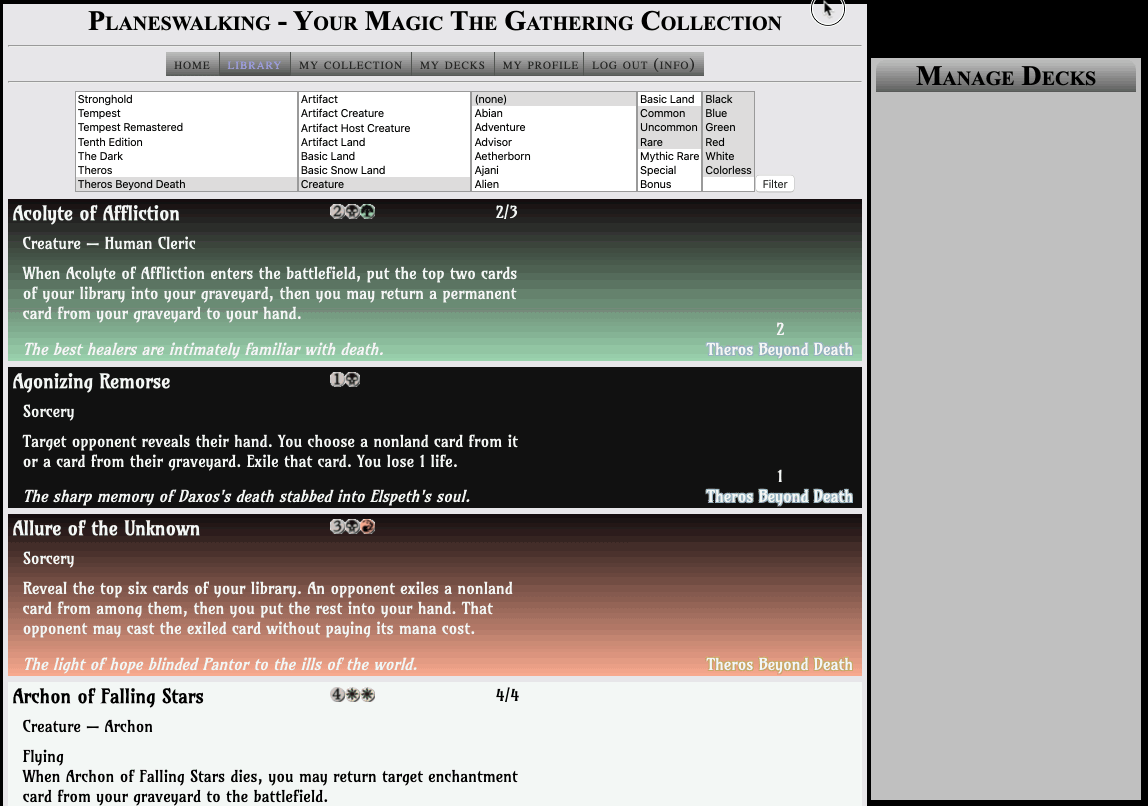Choose Adventure subtype

(x=554, y=127)
